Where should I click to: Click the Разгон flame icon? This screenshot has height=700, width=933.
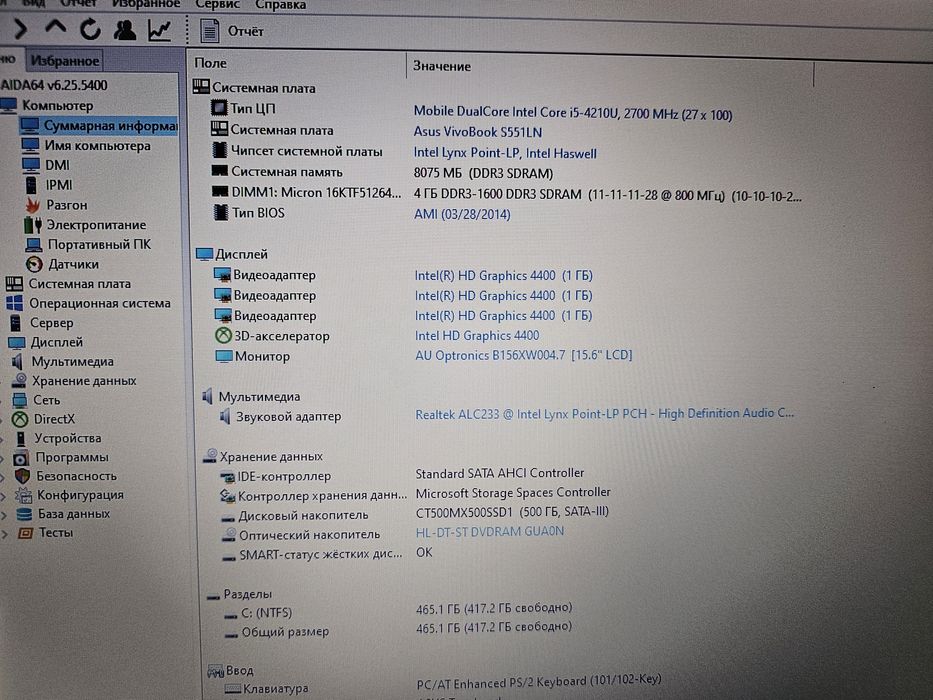(x=32, y=205)
